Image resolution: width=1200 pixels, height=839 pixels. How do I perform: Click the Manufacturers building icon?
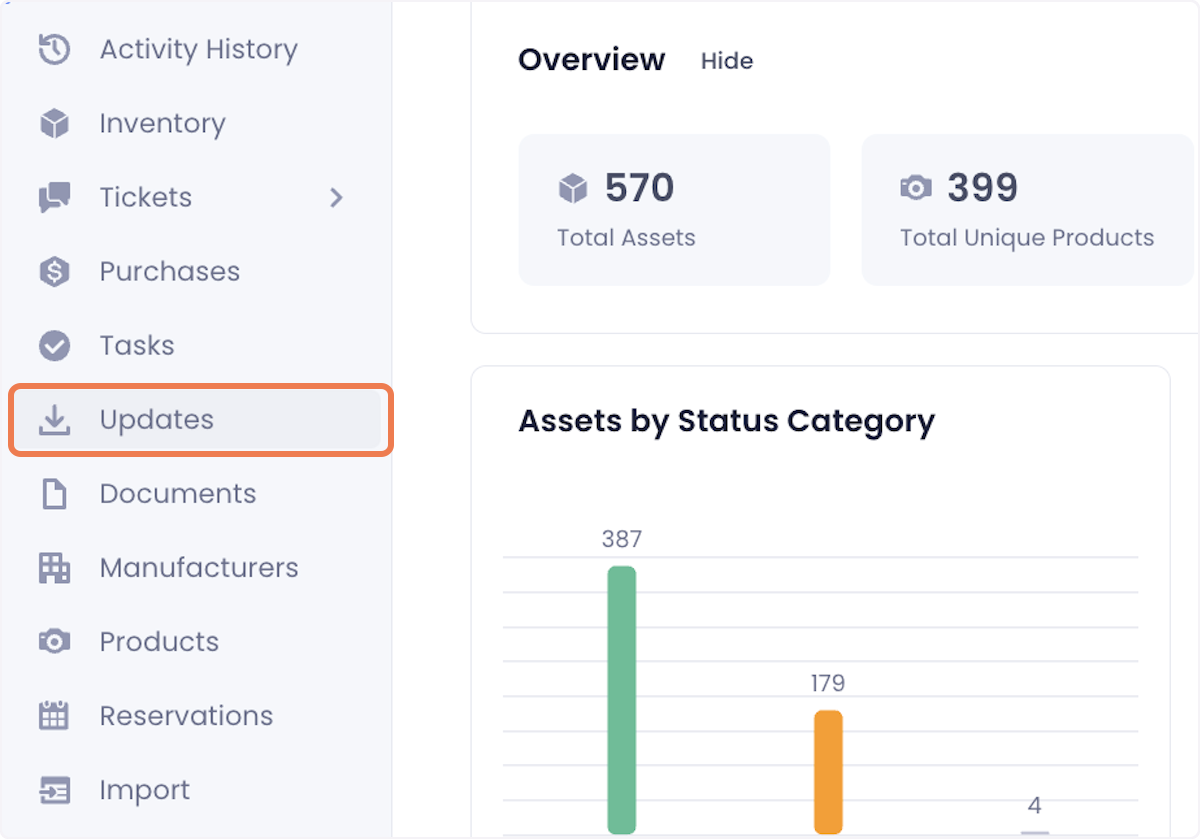pos(54,568)
